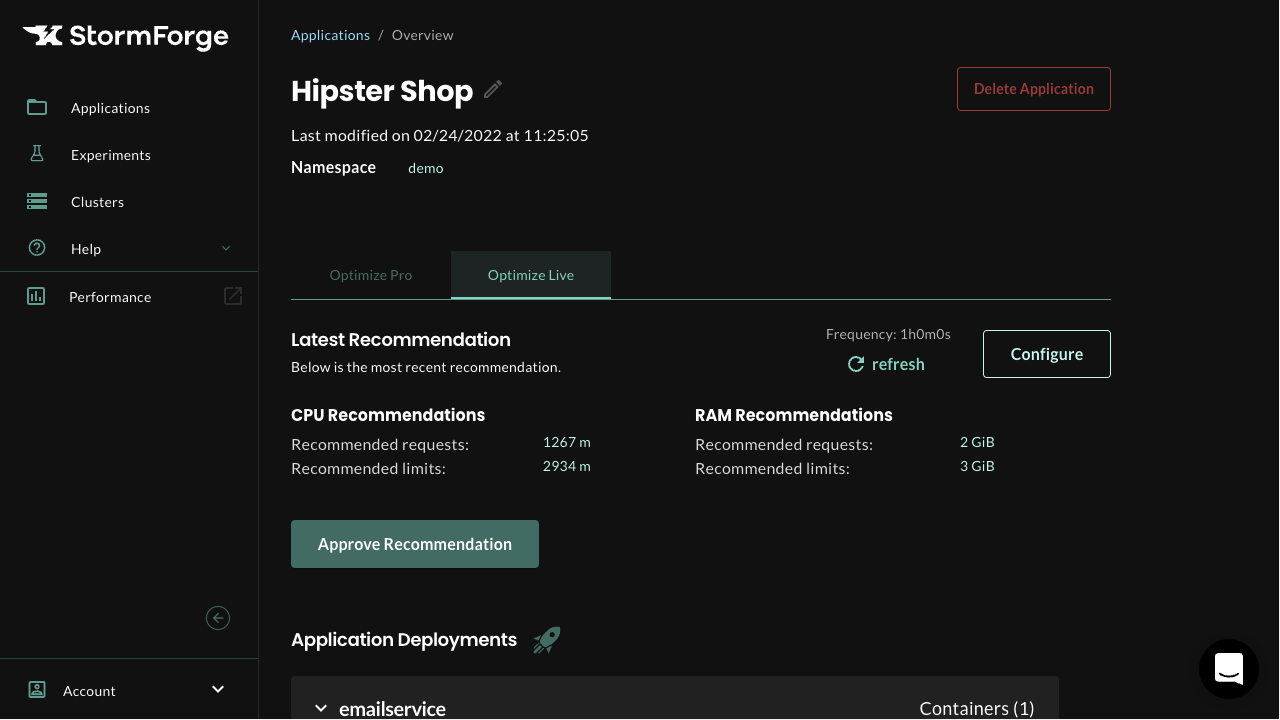Screen dimensions: 1280x720
Task: Click the Overview breadcrumb text
Action: coord(423,35)
